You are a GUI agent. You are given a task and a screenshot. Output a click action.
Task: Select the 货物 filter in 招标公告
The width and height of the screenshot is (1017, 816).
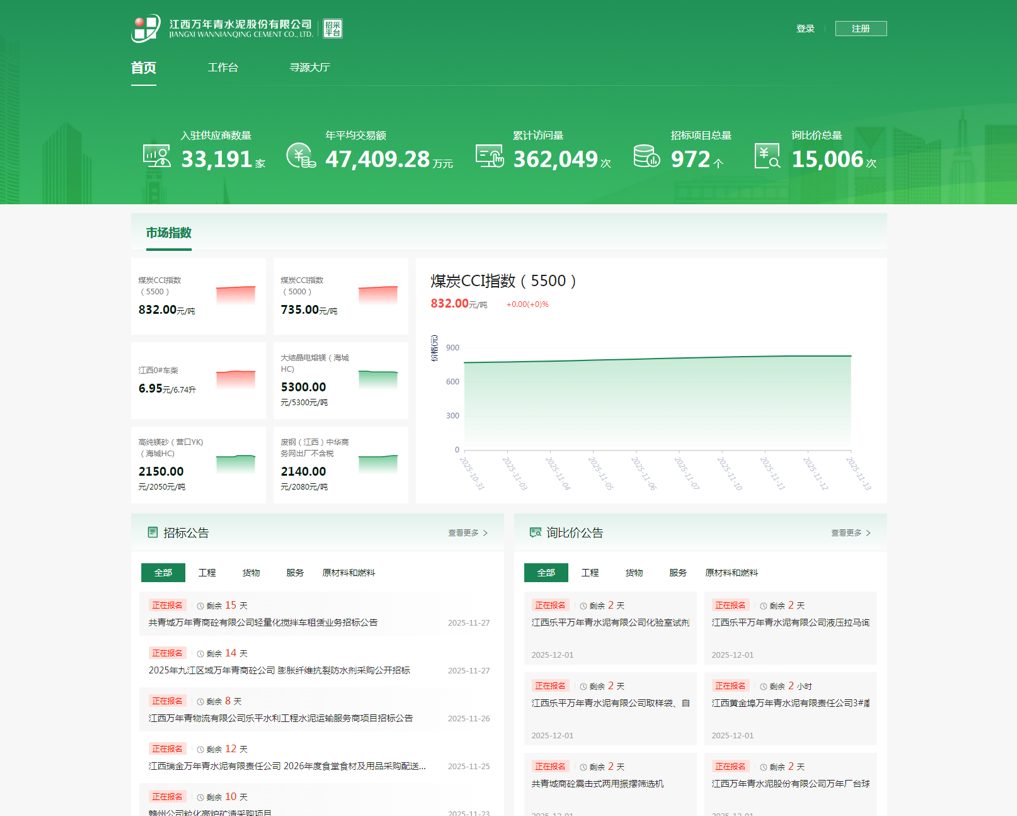(251, 573)
